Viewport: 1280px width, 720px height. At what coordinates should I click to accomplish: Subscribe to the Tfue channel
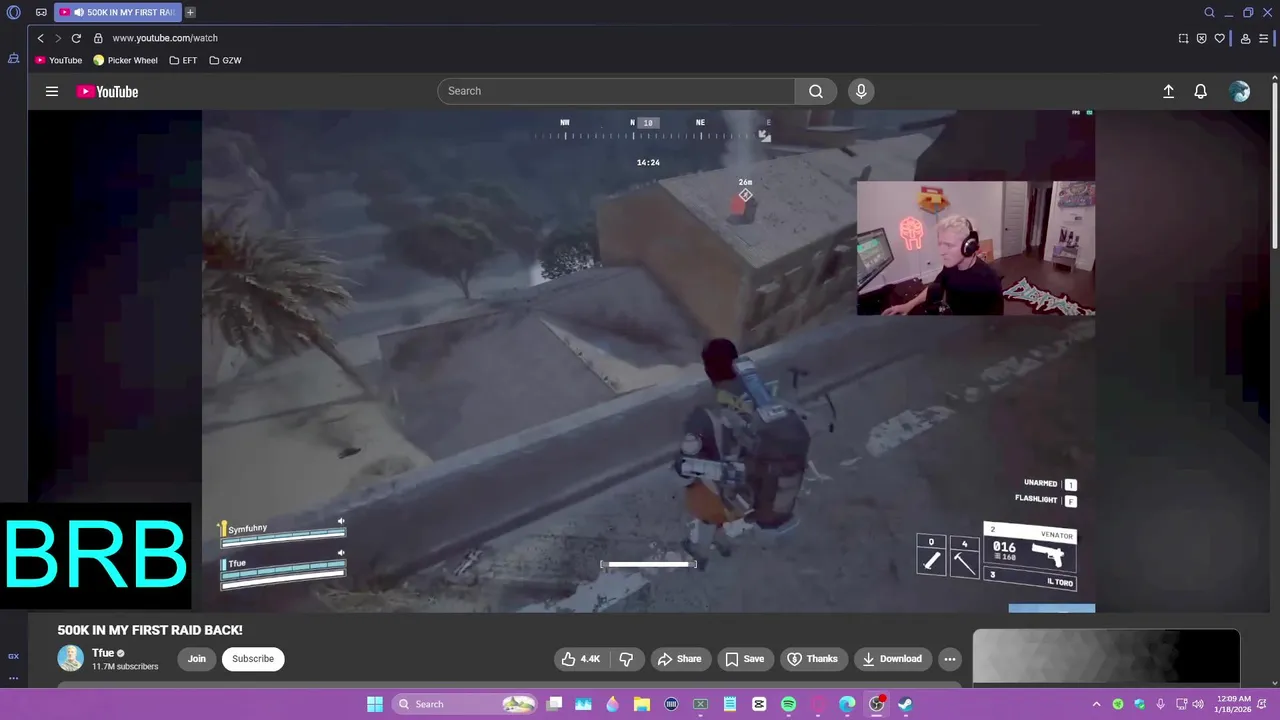253,659
